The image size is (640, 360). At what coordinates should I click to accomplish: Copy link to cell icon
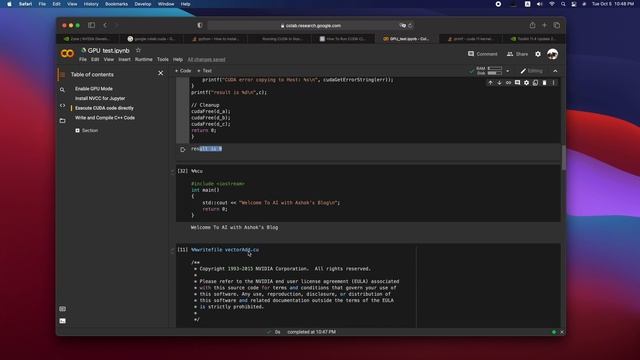point(508,83)
